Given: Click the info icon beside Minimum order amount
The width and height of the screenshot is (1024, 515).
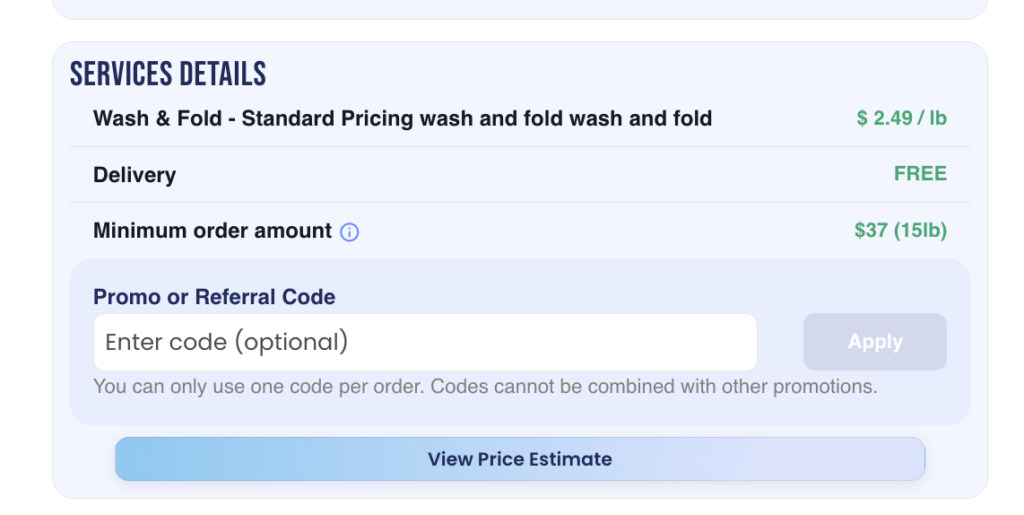Looking at the screenshot, I should [349, 232].
